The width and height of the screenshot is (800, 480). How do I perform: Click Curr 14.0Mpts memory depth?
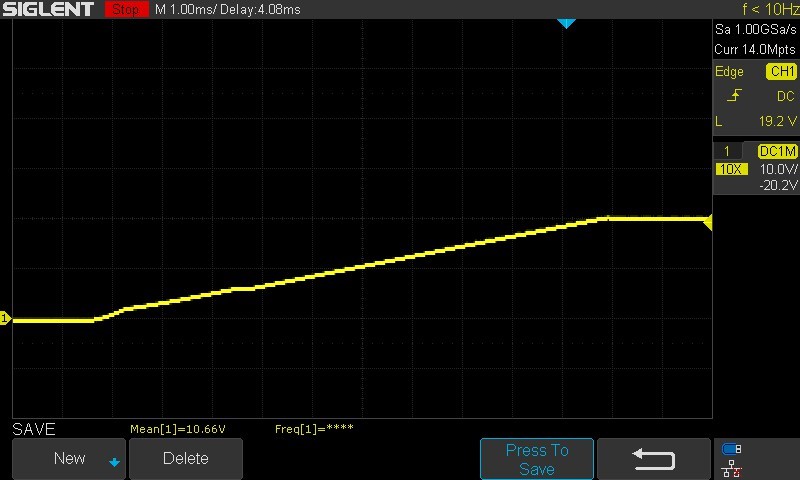click(755, 49)
